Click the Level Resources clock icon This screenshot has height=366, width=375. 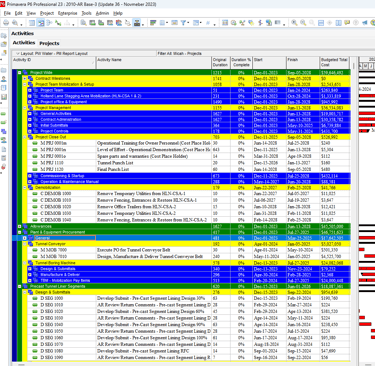point(234,23)
